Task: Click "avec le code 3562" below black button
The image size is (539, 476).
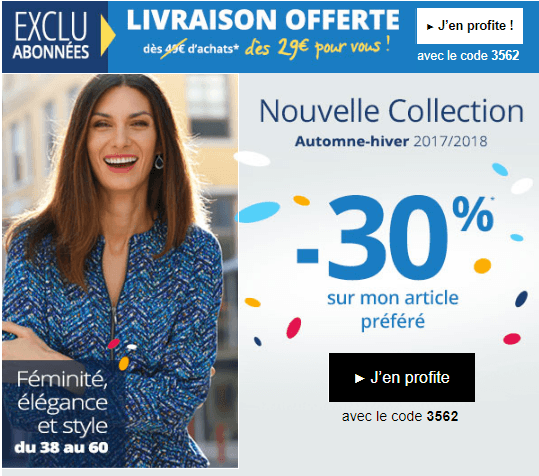Action: 400,416
